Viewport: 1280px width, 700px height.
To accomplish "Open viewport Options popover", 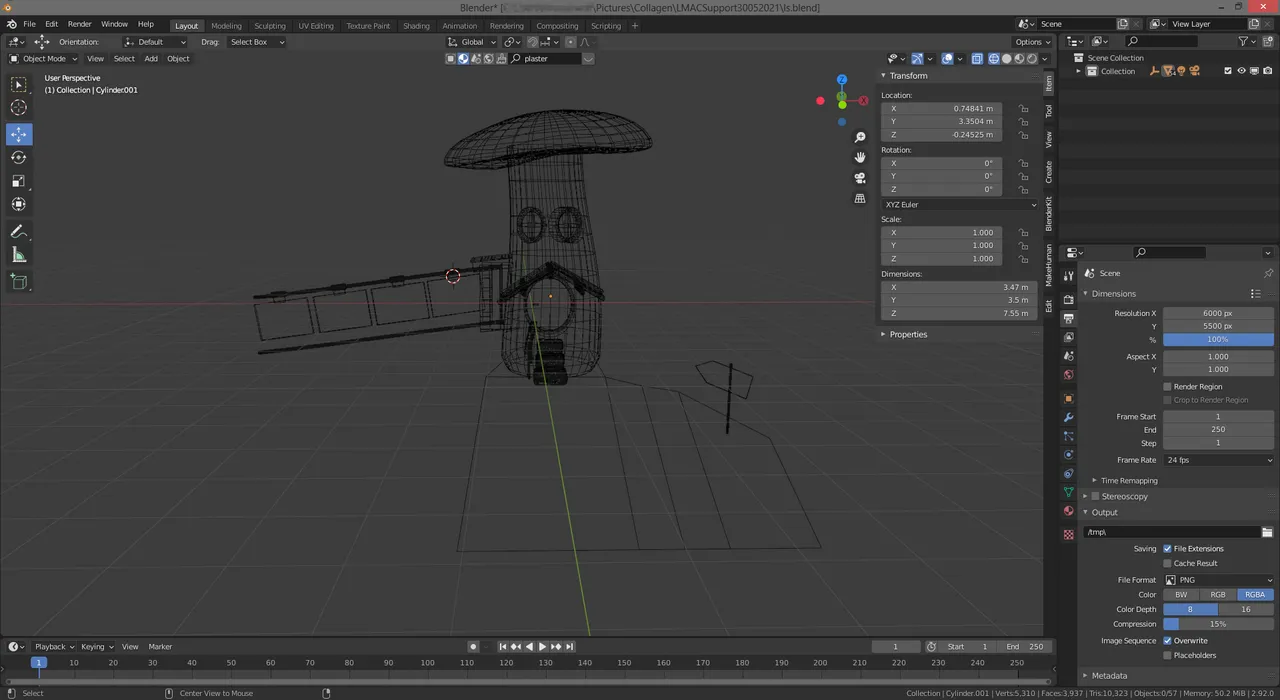I will tap(1032, 42).
